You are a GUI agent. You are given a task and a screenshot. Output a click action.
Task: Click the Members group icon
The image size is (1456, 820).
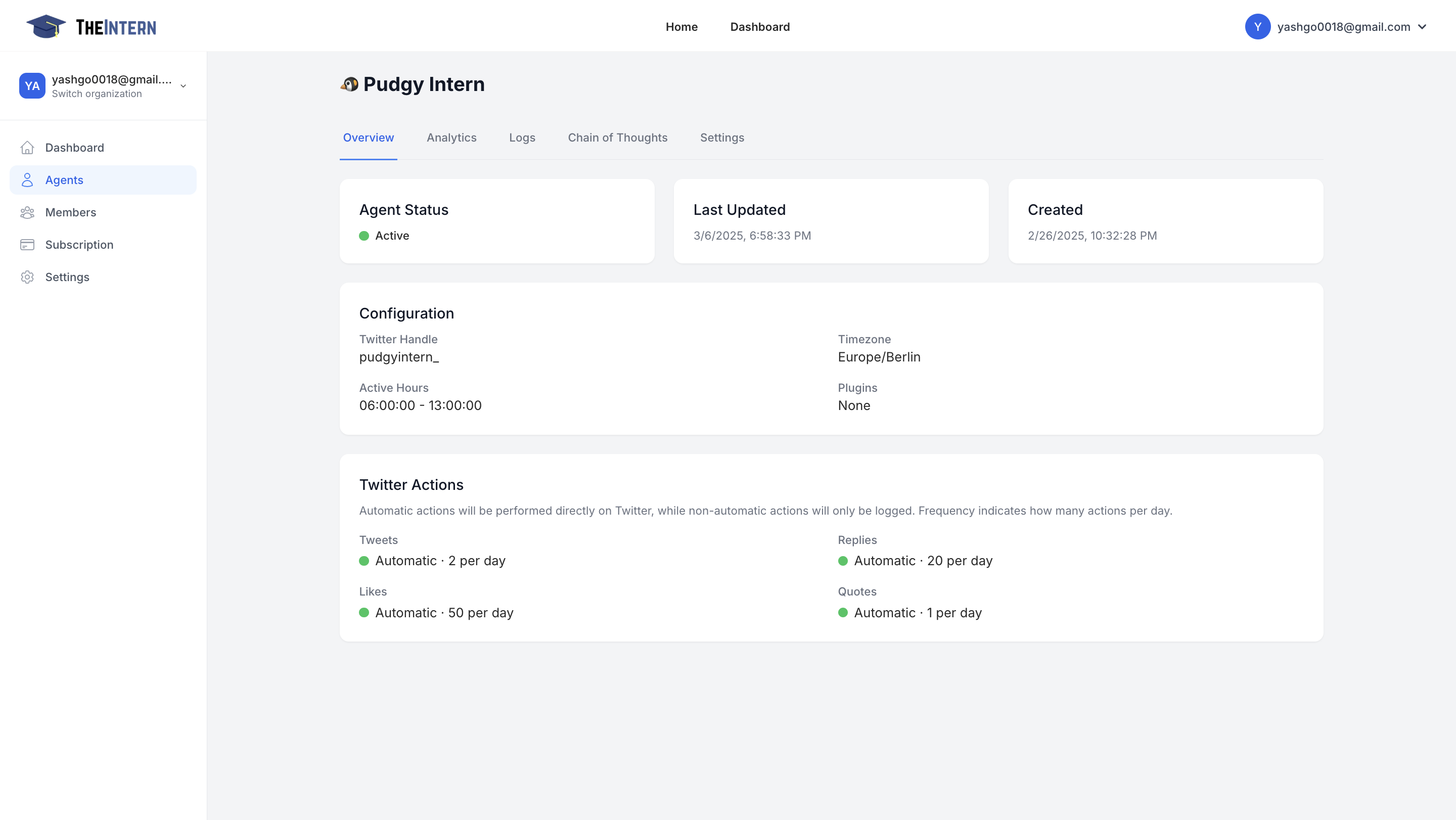pyautogui.click(x=27, y=212)
